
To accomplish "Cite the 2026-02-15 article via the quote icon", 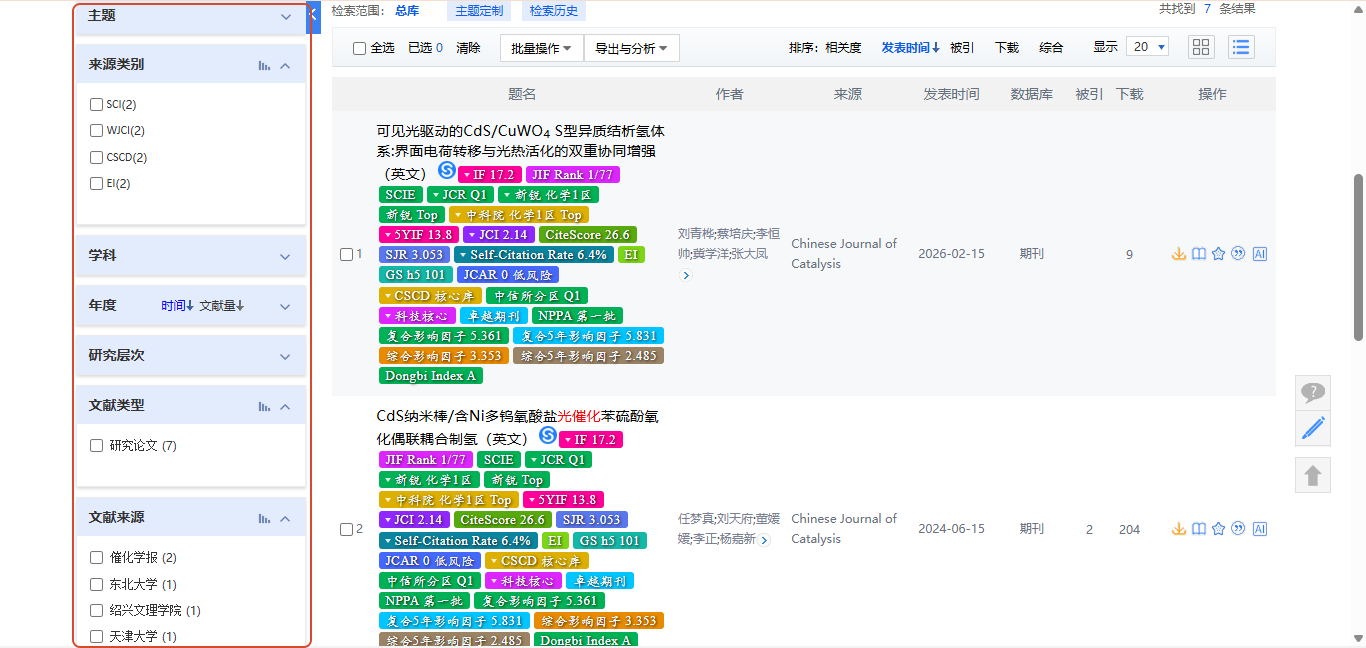I will 1238,254.
